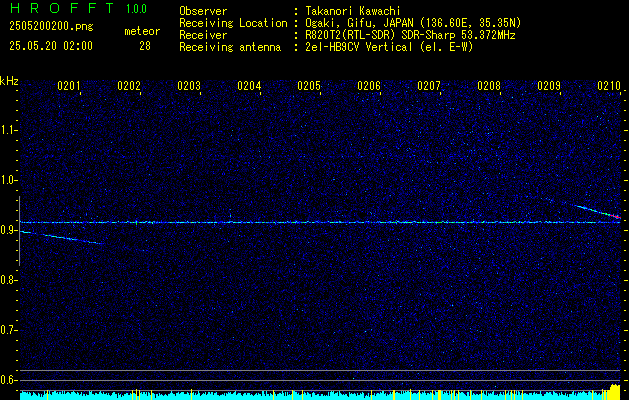Click the 0.8 kHz axis label

click(x=8, y=280)
